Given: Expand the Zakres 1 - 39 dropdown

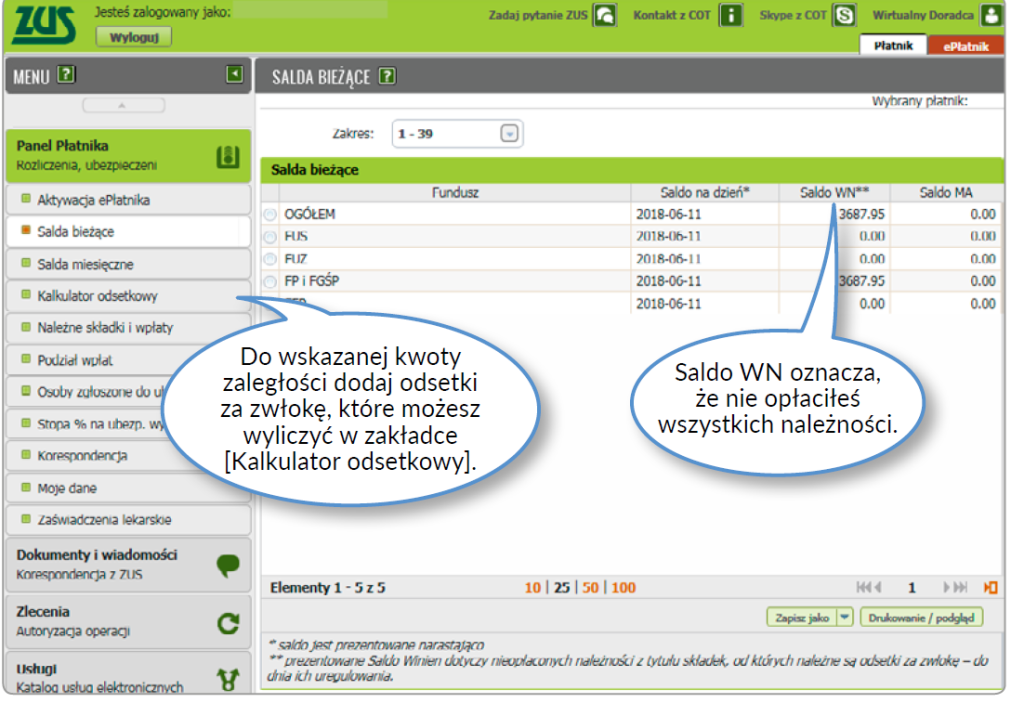Looking at the screenshot, I should pyautogui.click(x=510, y=134).
